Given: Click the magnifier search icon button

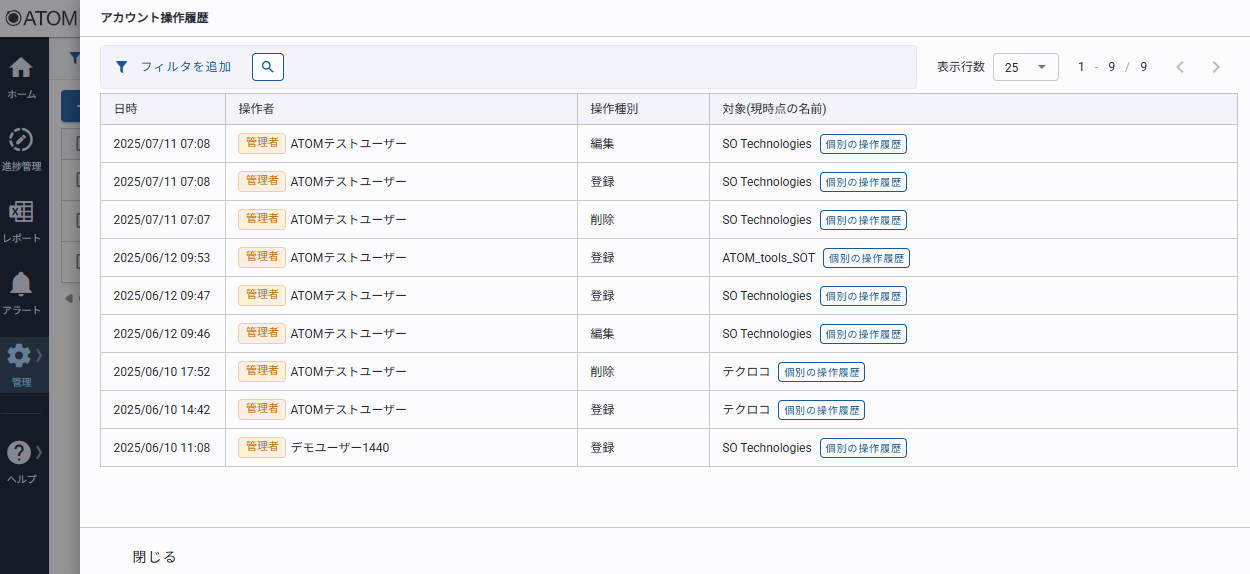Looking at the screenshot, I should [268, 67].
